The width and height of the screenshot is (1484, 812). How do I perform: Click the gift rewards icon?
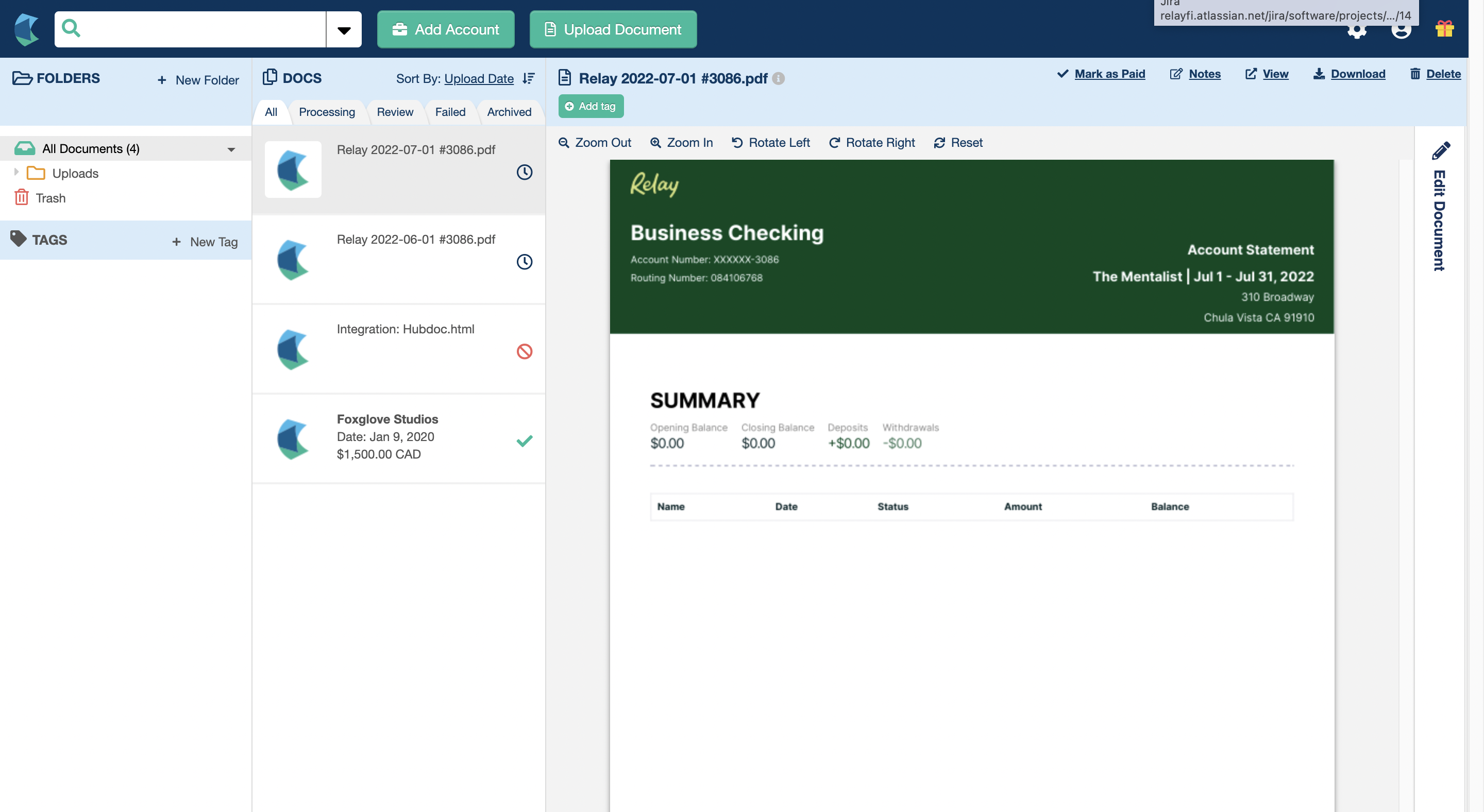coord(1444,29)
